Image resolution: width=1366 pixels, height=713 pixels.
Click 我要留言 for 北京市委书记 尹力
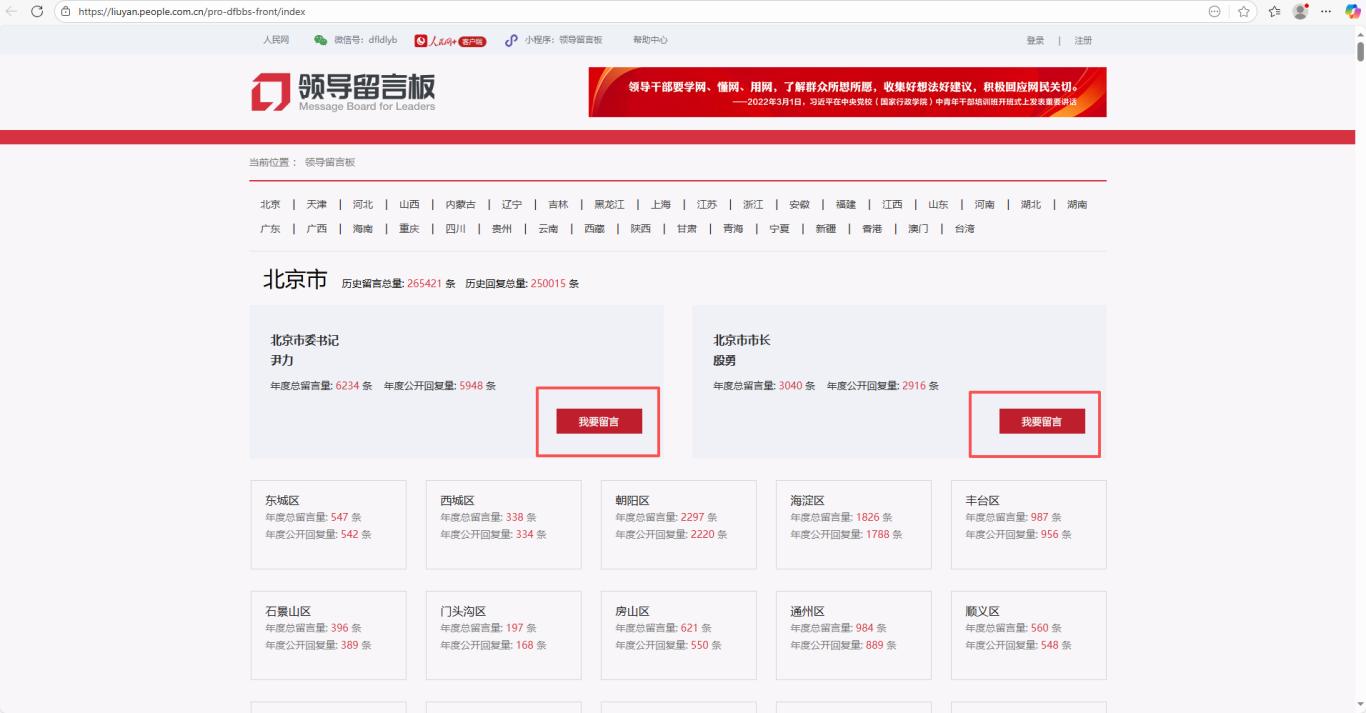coord(598,422)
